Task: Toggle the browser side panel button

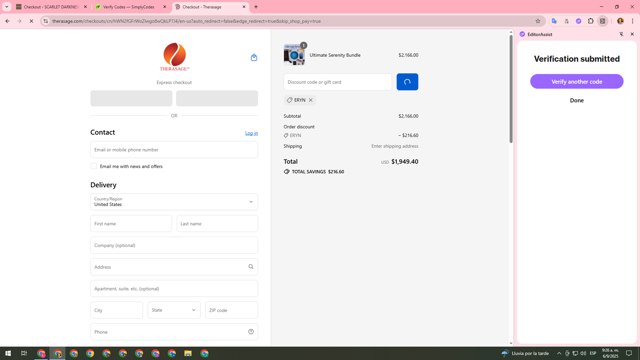Action: [x=602, y=21]
